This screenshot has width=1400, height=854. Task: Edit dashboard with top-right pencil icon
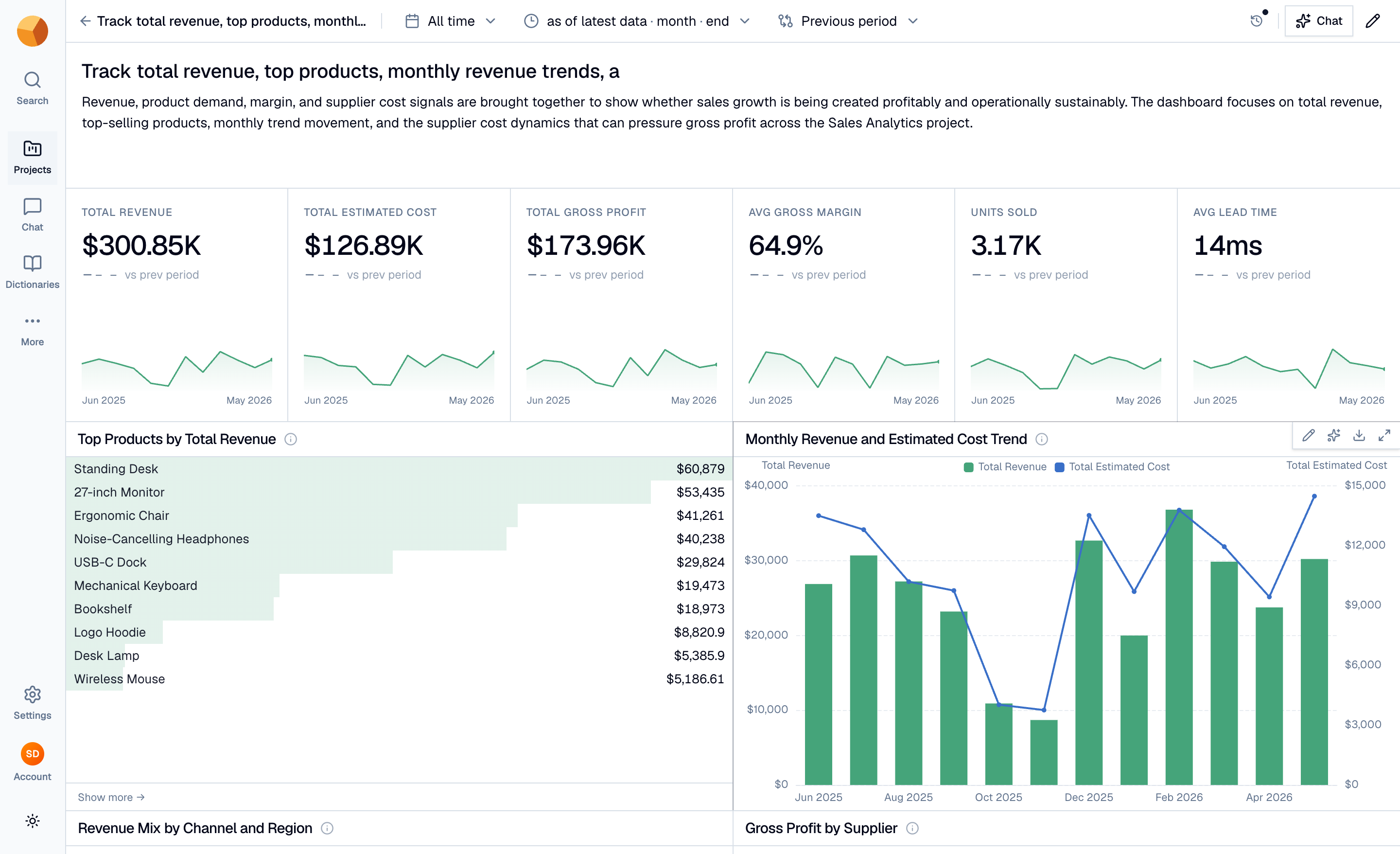tap(1373, 21)
